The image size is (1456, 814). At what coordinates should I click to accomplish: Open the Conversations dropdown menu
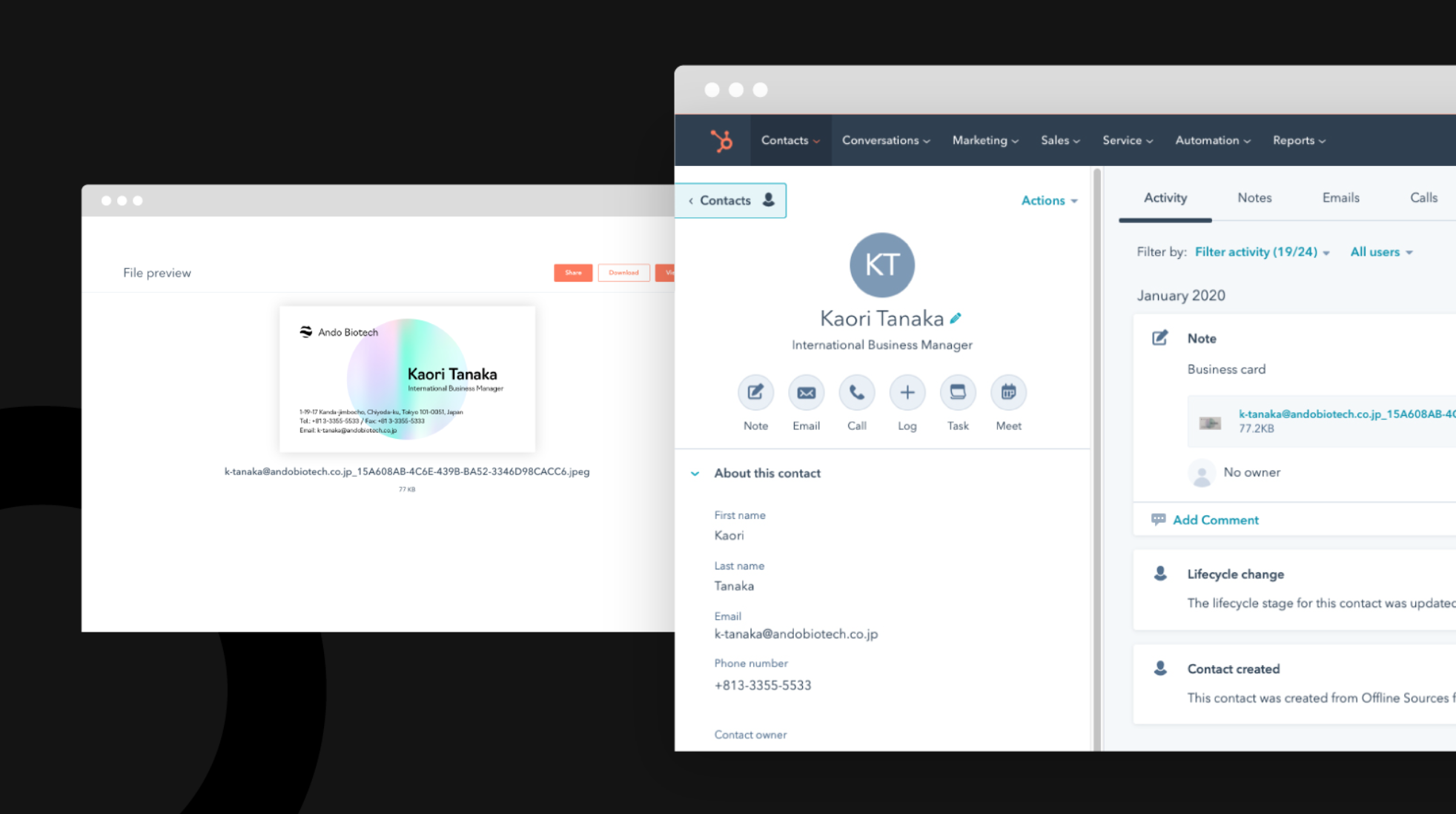click(884, 140)
